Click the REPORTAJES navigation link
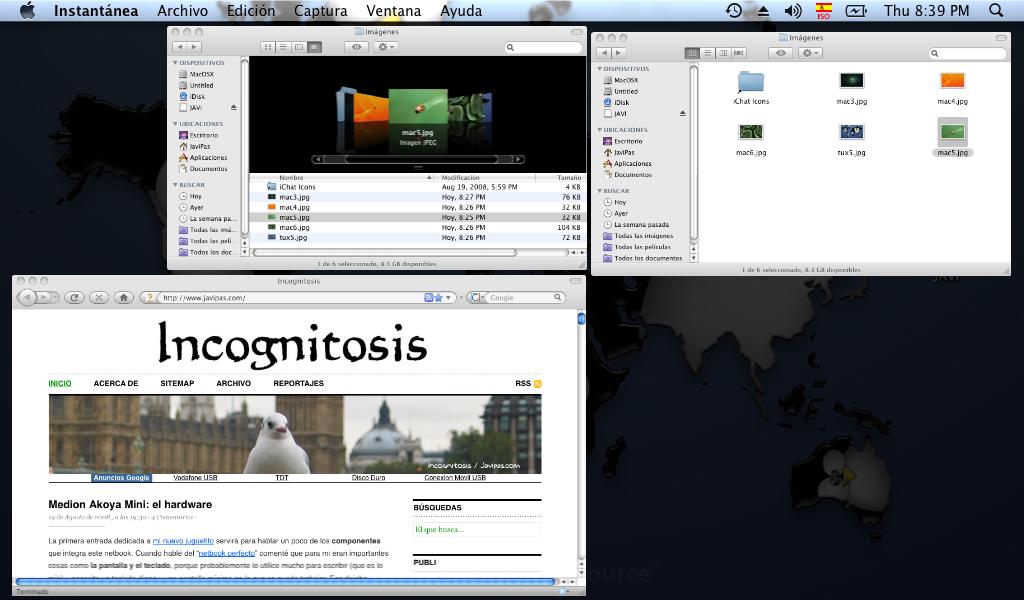The height and width of the screenshot is (600, 1024). click(298, 383)
